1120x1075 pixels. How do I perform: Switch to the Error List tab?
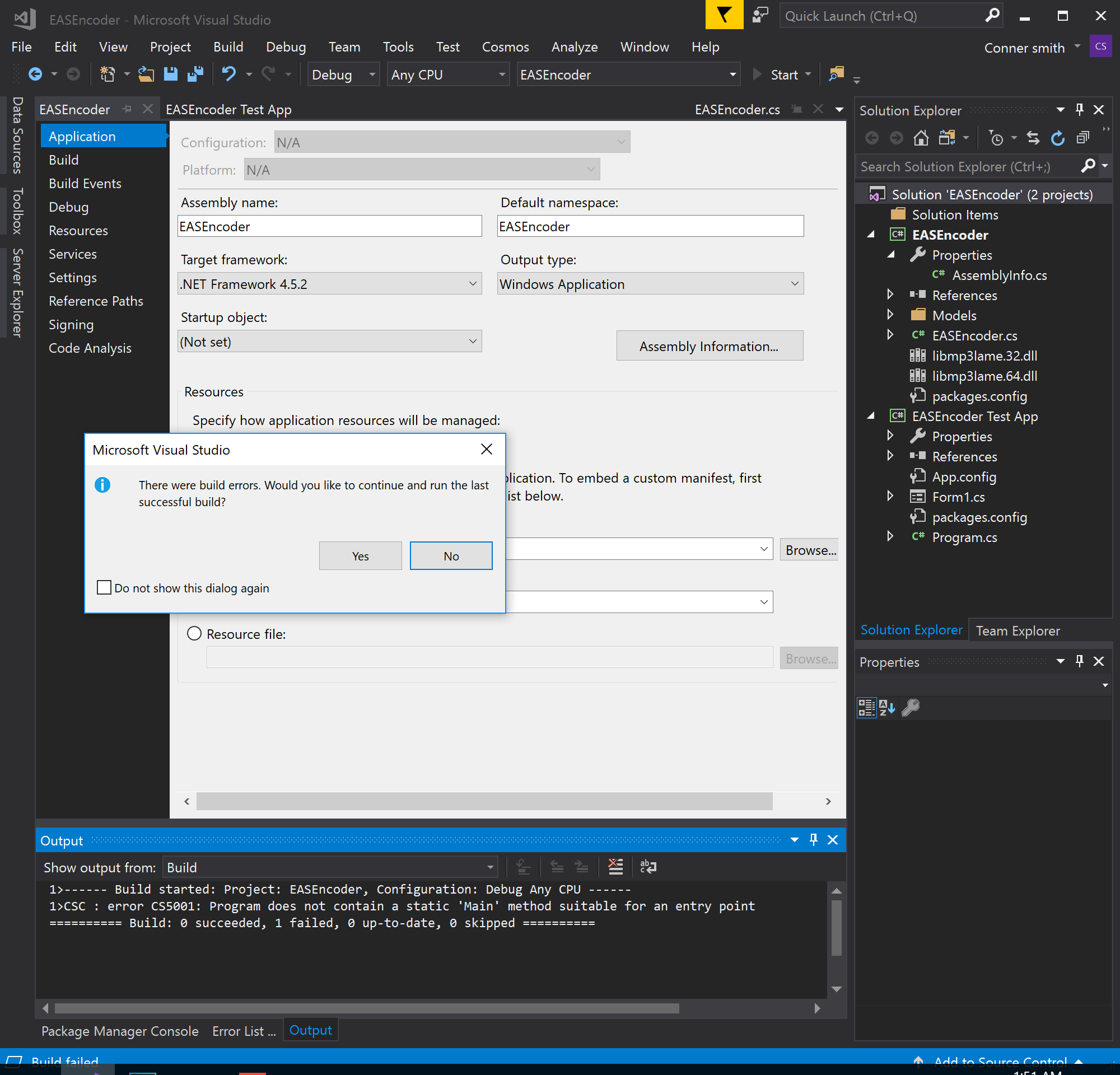click(x=244, y=1030)
